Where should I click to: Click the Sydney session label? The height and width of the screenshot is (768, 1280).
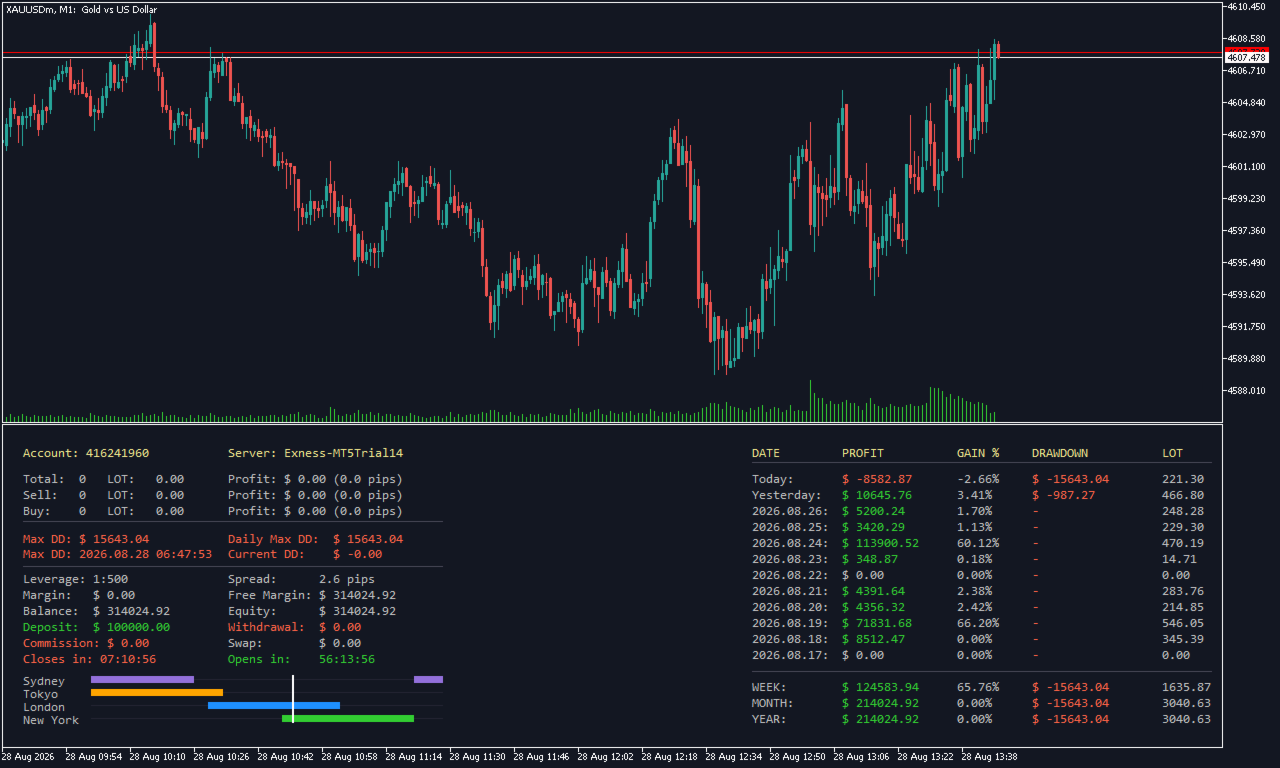coord(44,681)
